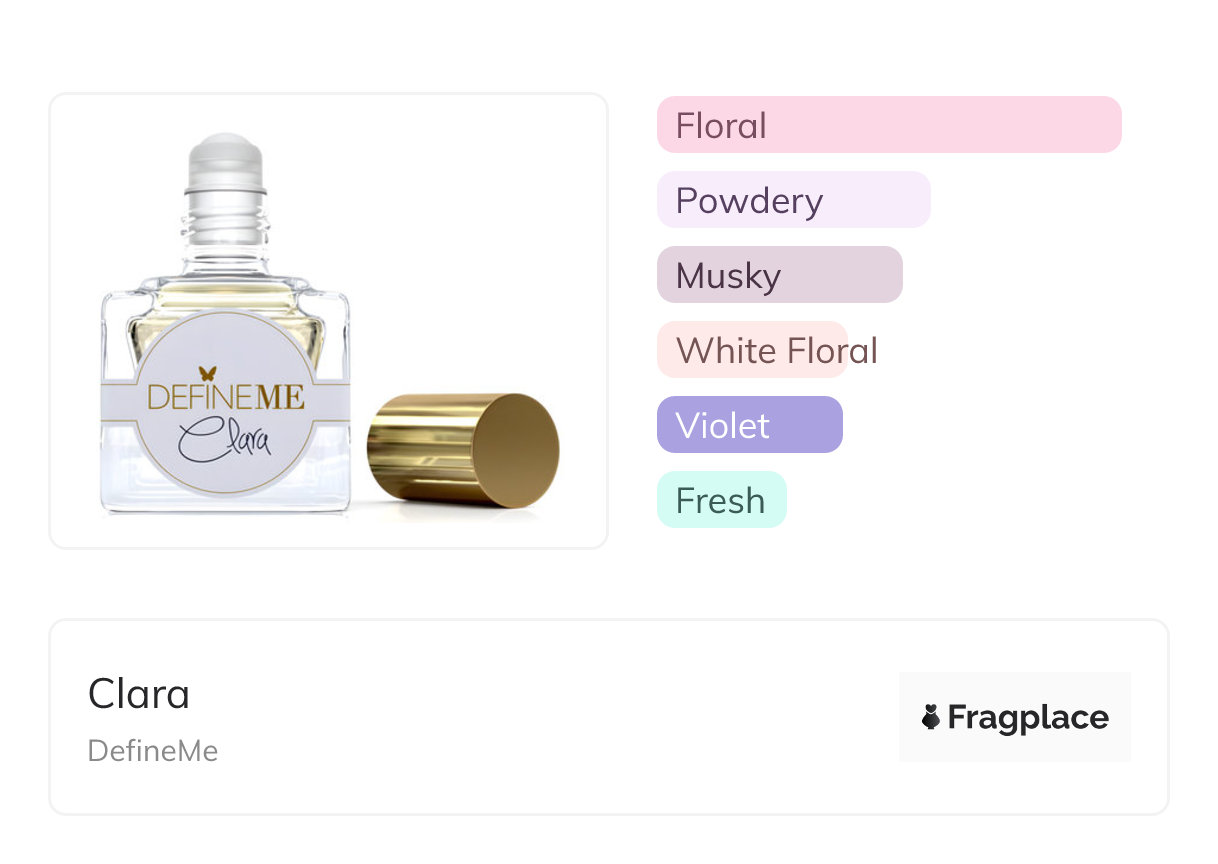Image resolution: width=1218 pixels, height=864 pixels.
Task: Click the frosted rollerball top of the bottle
Action: click(225, 161)
